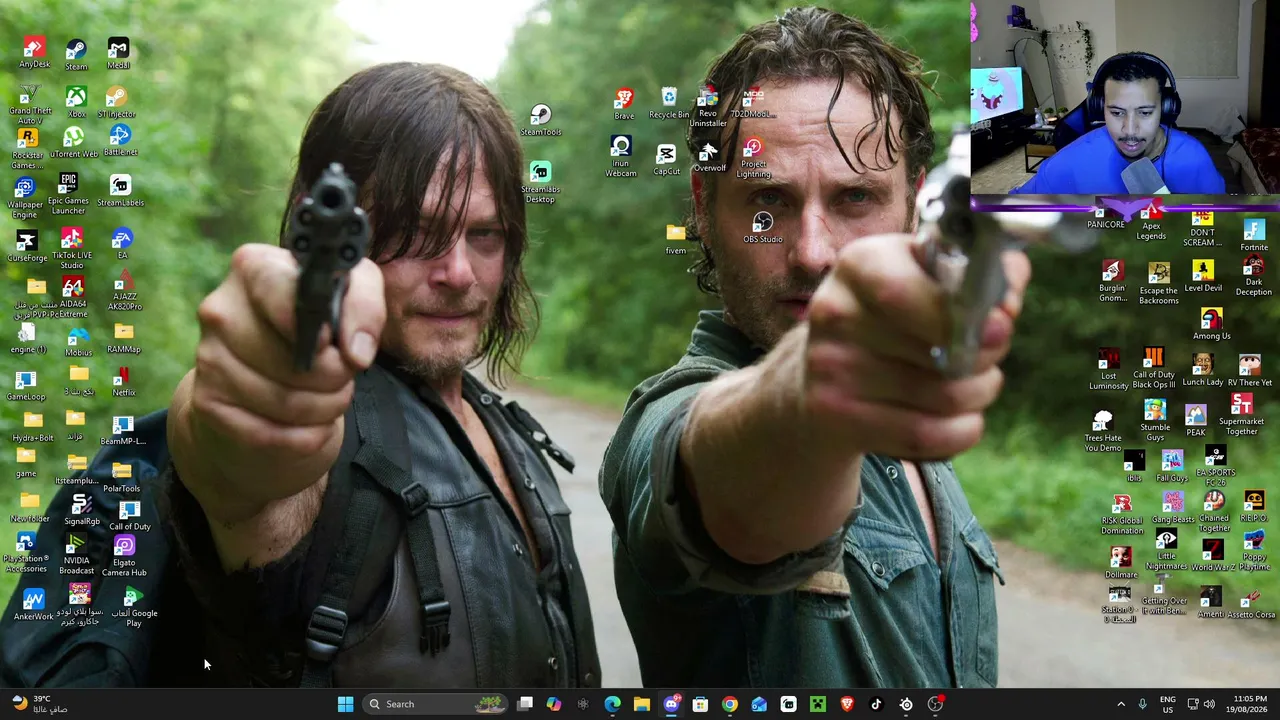Viewport: 1280px width, 720px height.
Task: Launch the Steam desktop shortcut
Action: pos(76,54)
